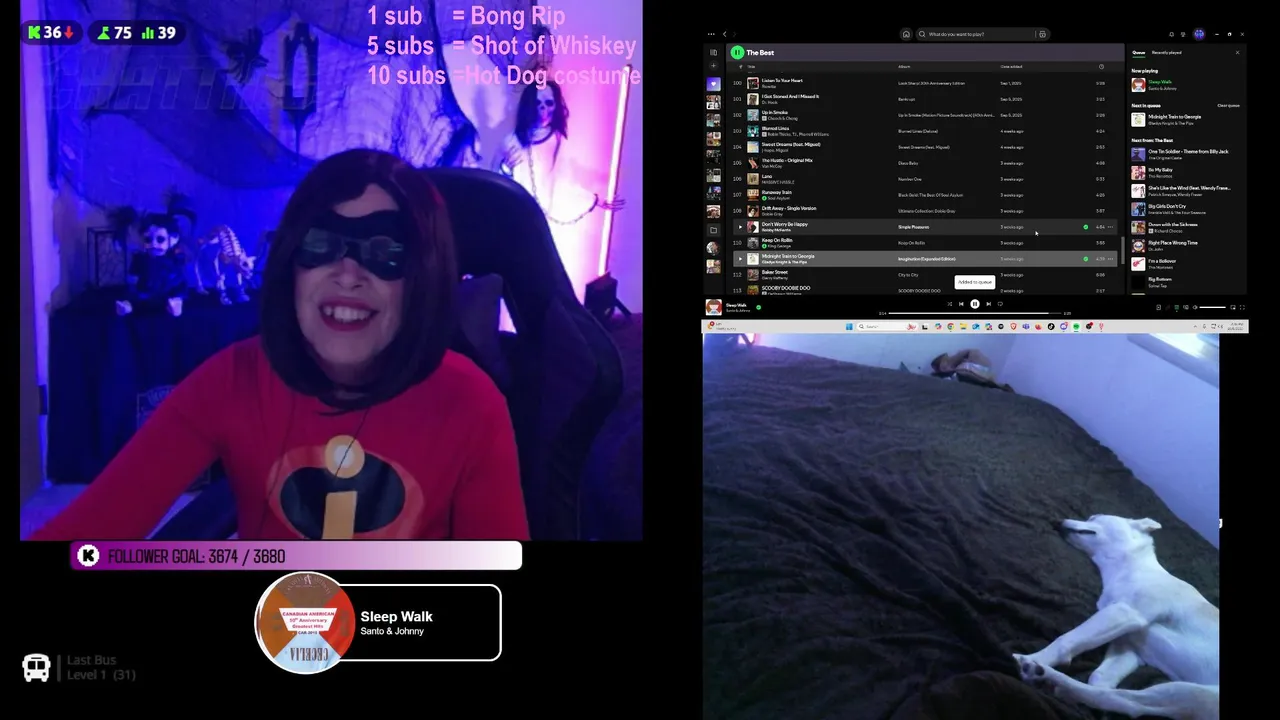Screen dimensions: 1280x720
Task: Select Runaway Train track row
Action: click(925, 195)
